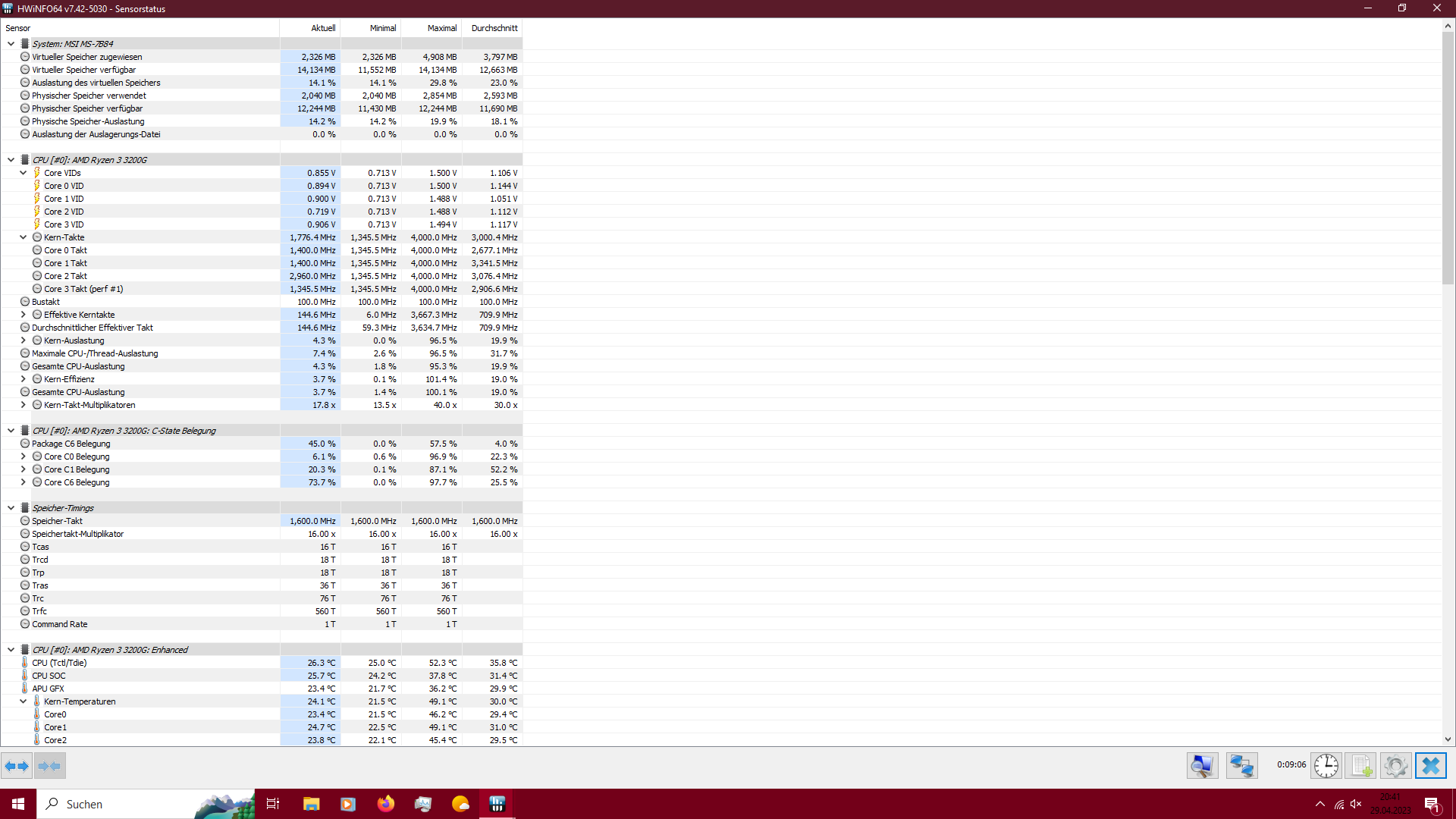Expand the Kern-Auslastung node
The image size is (1456, 819).
tap(23, 340)
